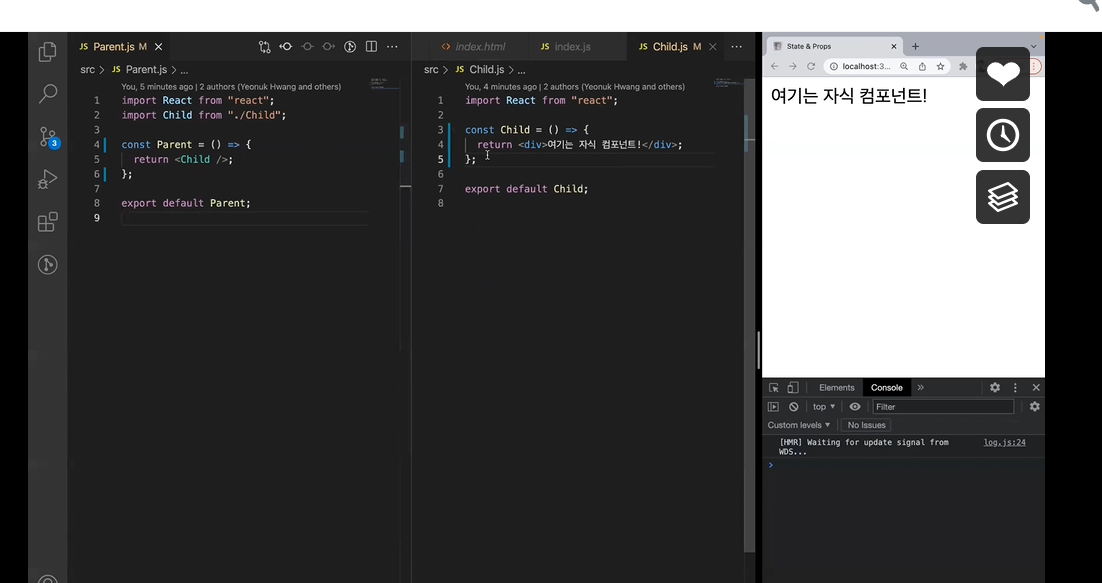
Task: Close the Child.js tab
Action: (713, 46)
